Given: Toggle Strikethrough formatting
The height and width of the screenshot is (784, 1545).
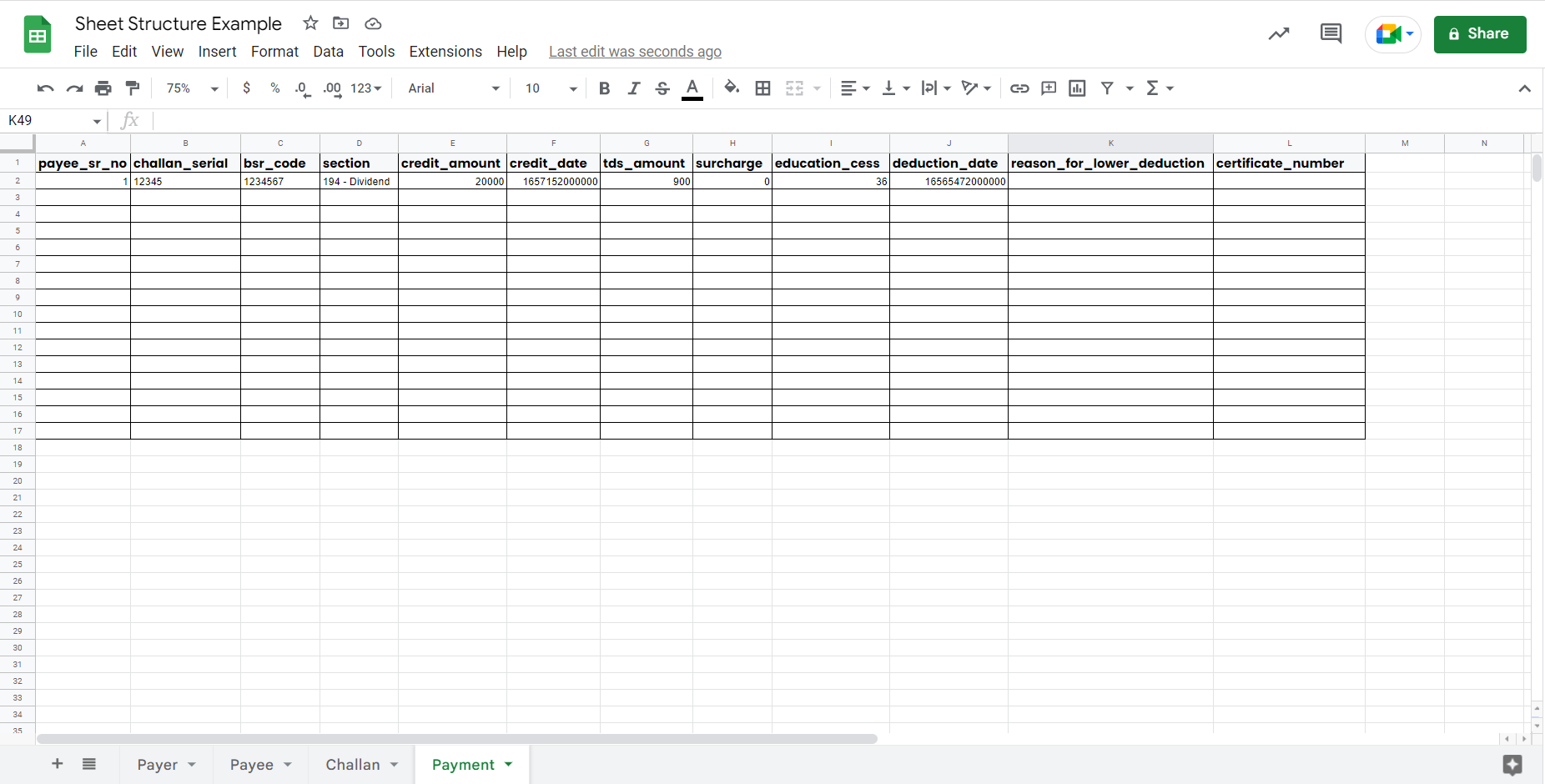Looking at the screenshot, I should click(x=662, y=88).
